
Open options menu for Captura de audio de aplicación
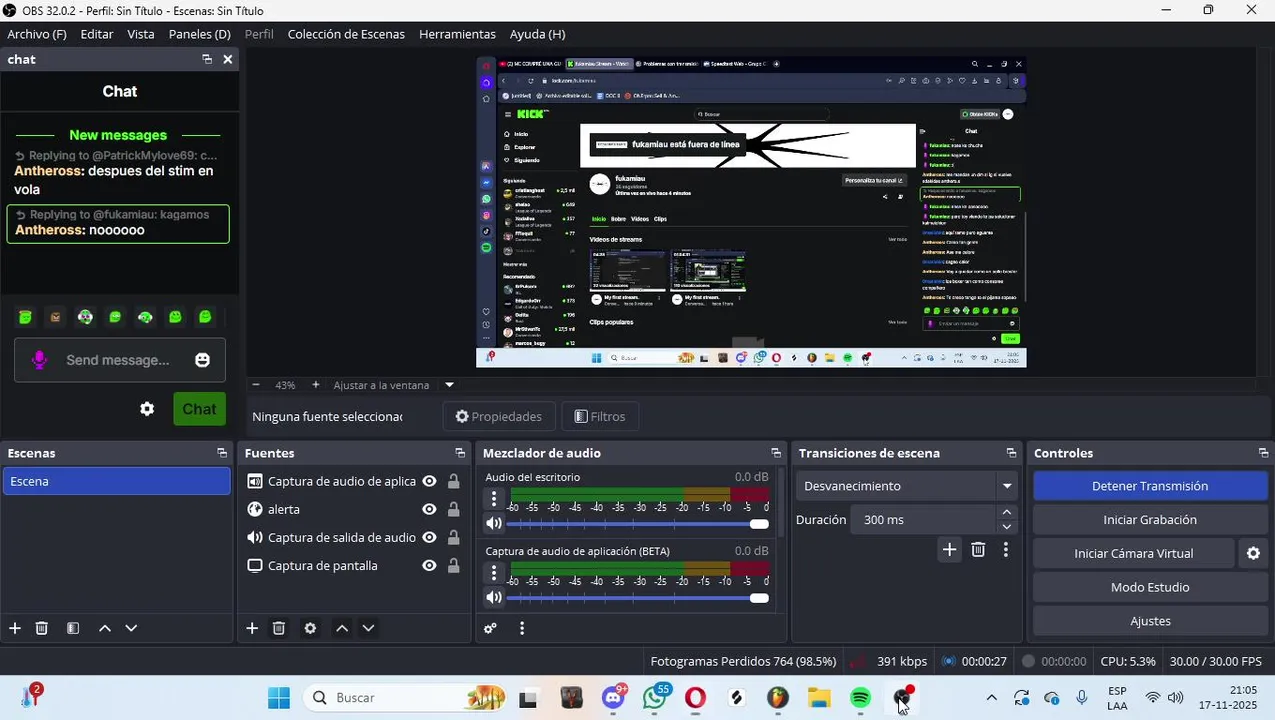click(x=493, y=572)
